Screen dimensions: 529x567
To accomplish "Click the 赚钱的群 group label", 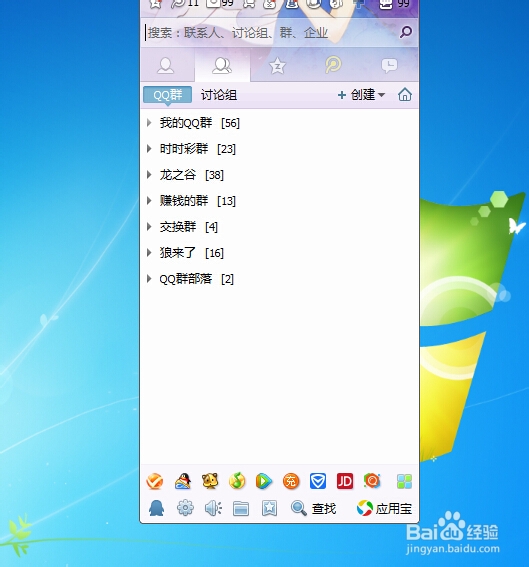I will pos(184,201).
